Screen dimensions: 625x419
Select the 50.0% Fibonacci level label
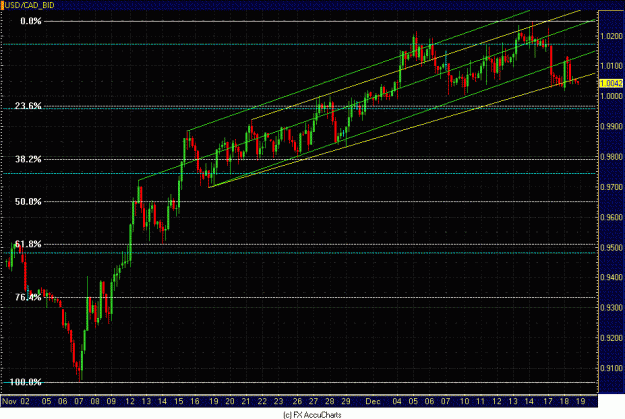pyautogui.click(x=28, y=201)
